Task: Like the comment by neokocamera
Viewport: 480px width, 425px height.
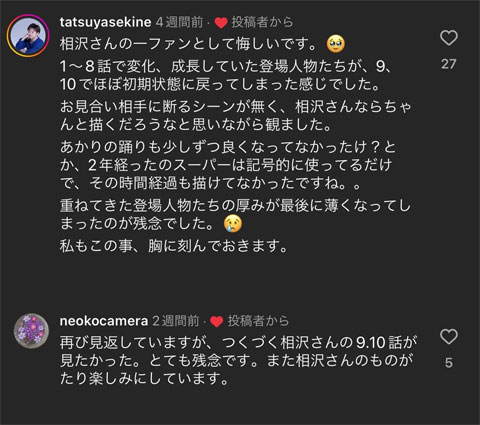Action: click(x=449, y=336)
